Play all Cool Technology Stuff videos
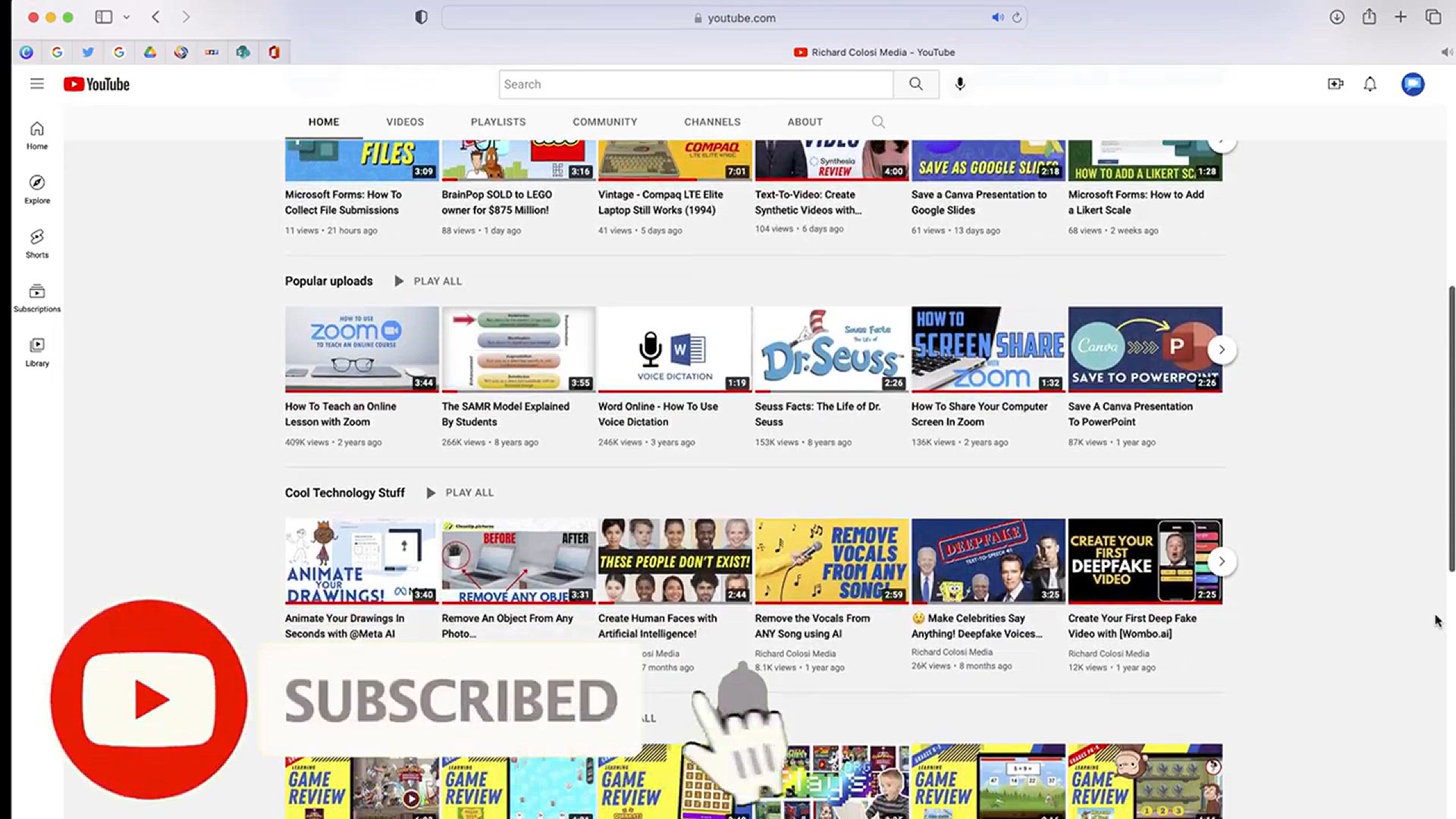 tap(460, 493)
